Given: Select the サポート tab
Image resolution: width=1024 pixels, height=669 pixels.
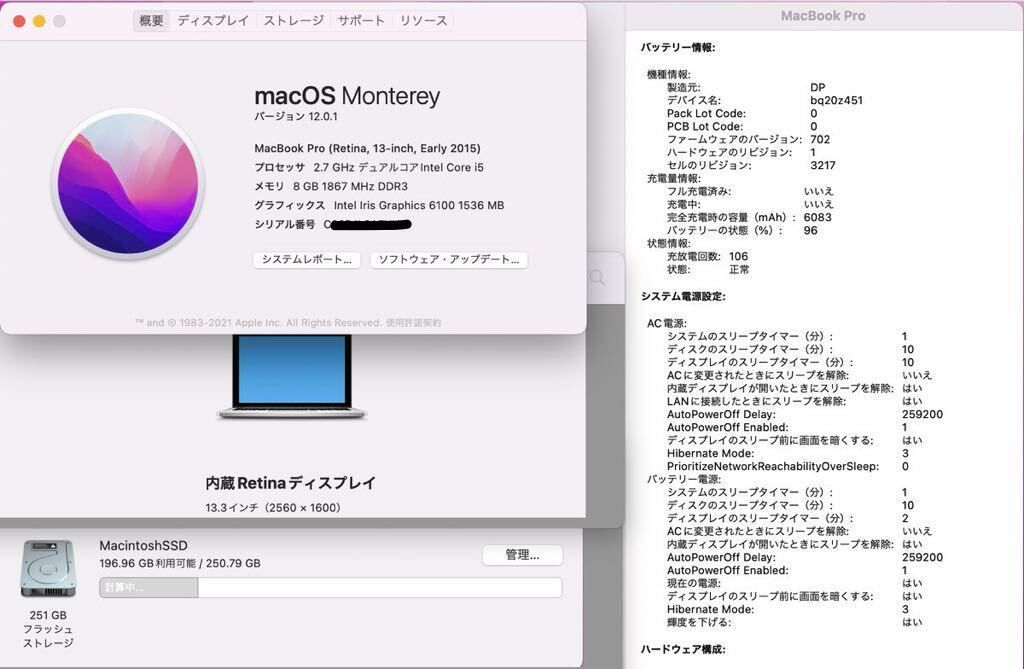Looking at the screenshot, I should 361,21.
